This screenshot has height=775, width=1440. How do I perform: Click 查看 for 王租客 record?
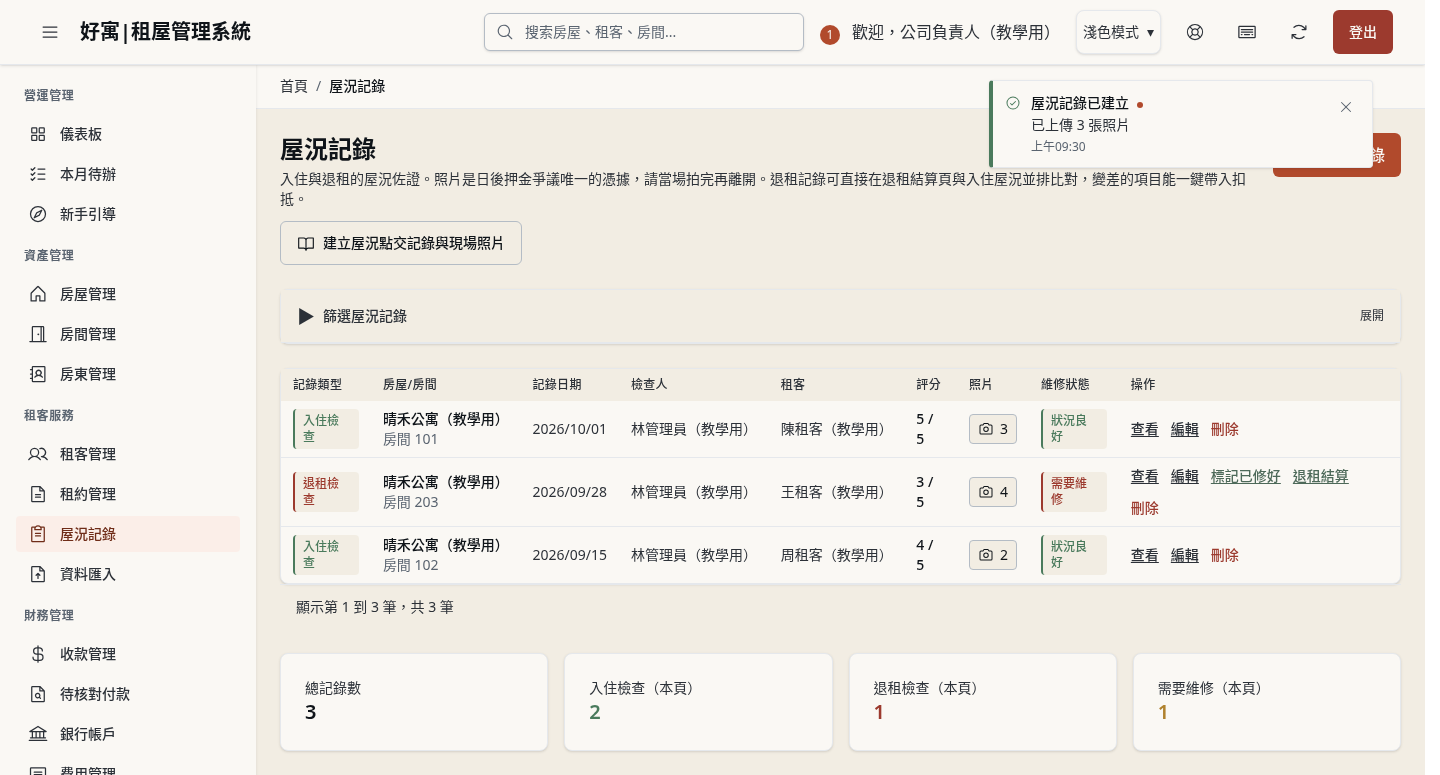[1145, 476]
